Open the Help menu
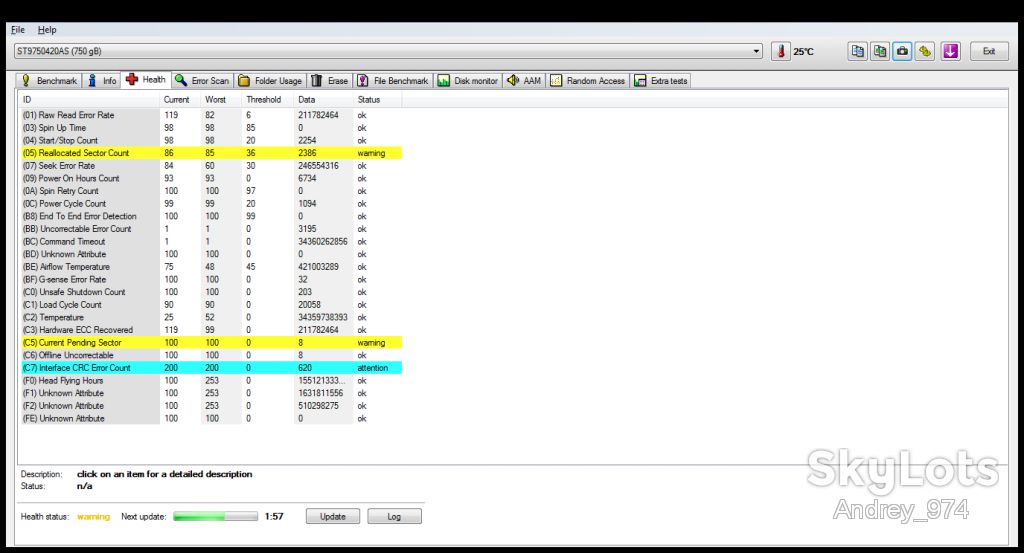 pyautogui.click(x=47, y=30)
